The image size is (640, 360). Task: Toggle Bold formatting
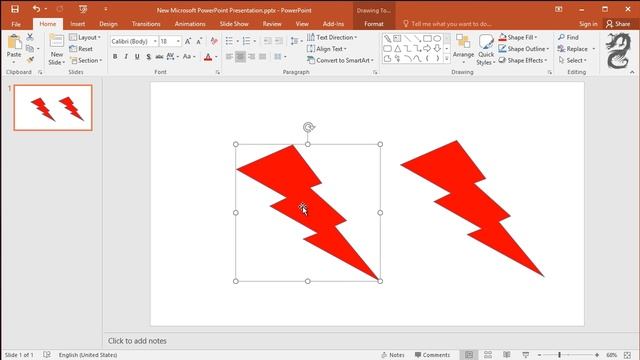click(x=115, y=56)
